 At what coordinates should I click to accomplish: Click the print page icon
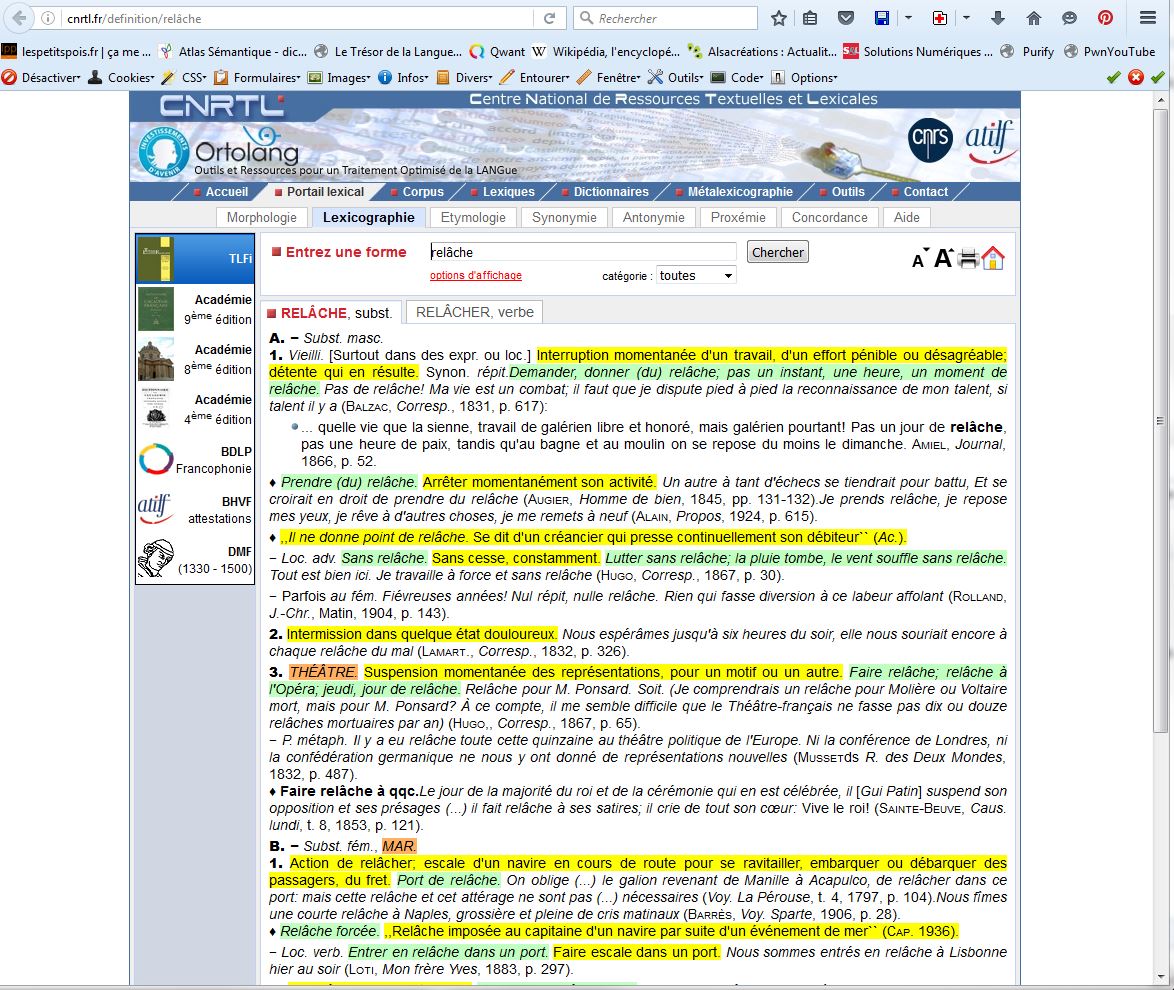coord(968,259)
